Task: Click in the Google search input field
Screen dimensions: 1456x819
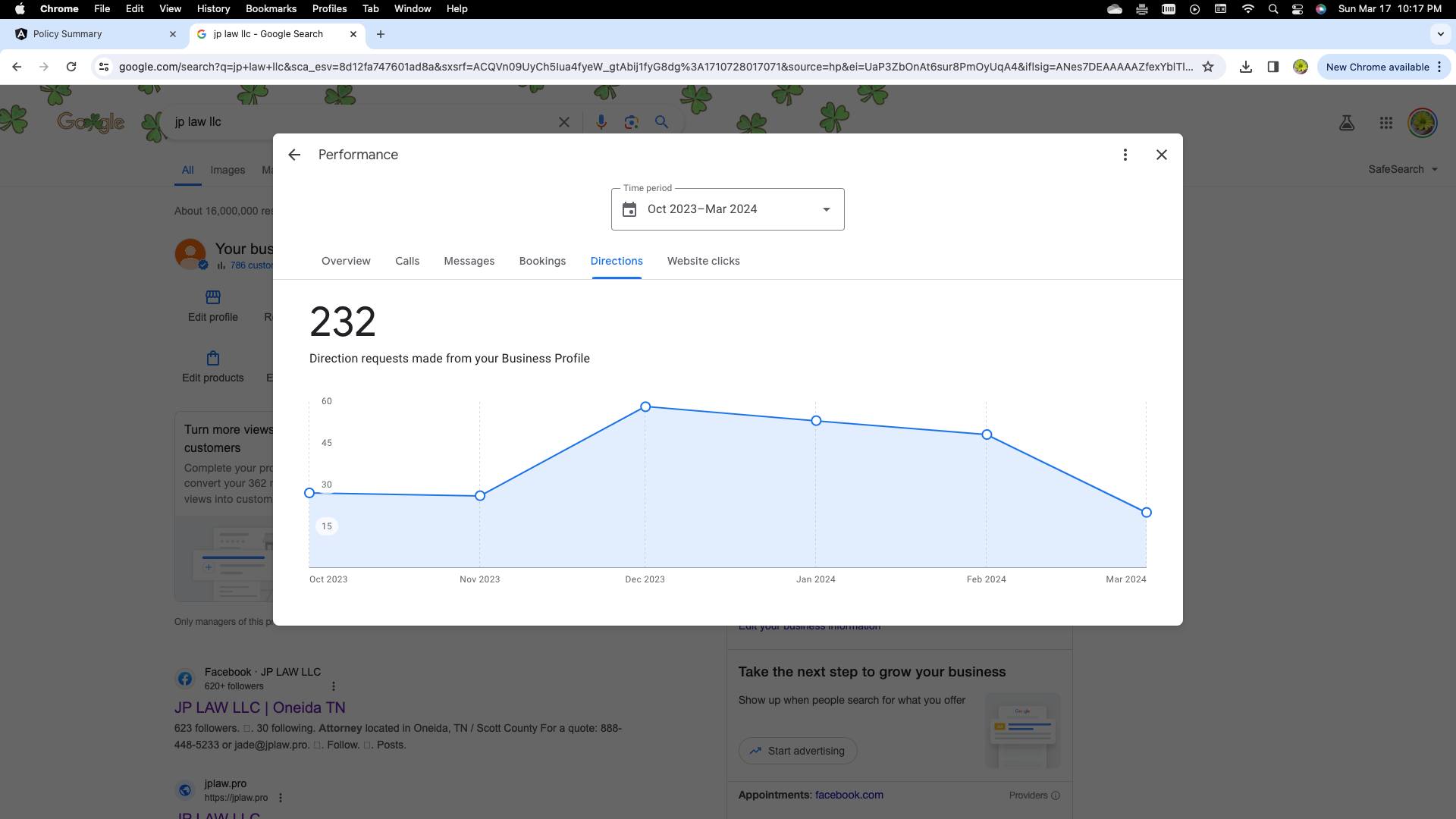Action: (364, 122)
